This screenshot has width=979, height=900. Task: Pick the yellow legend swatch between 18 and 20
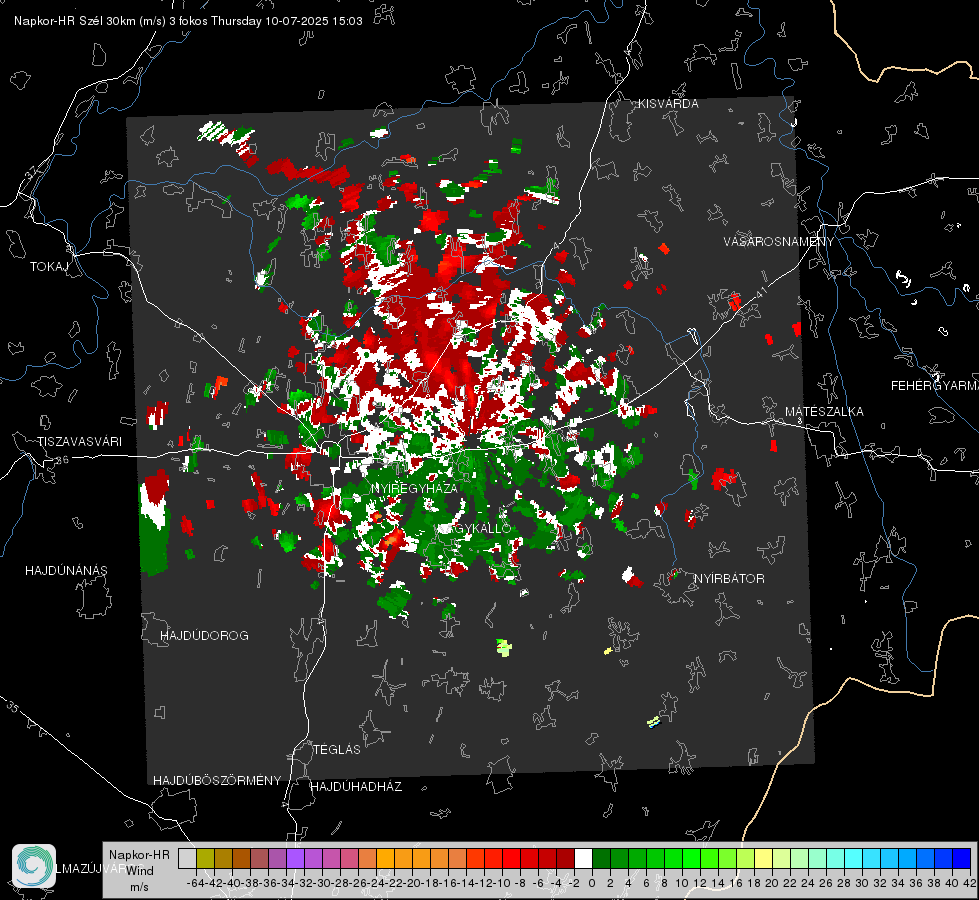tap(763, 858)
